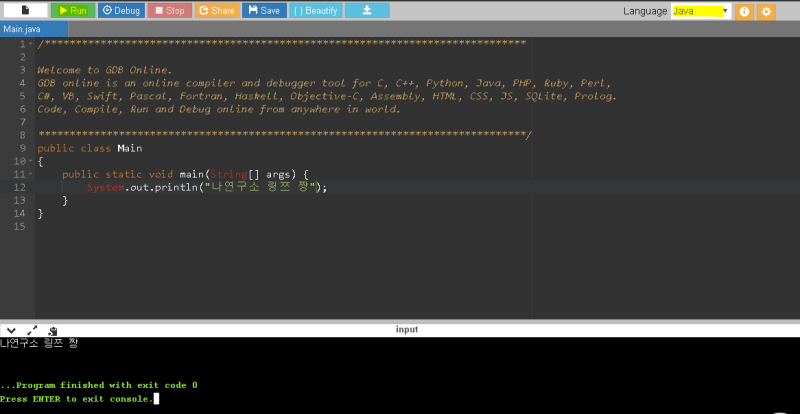Viewport: 800px width, 414px height.
Task: Share the code via Share button
Action: pos(217,10)
